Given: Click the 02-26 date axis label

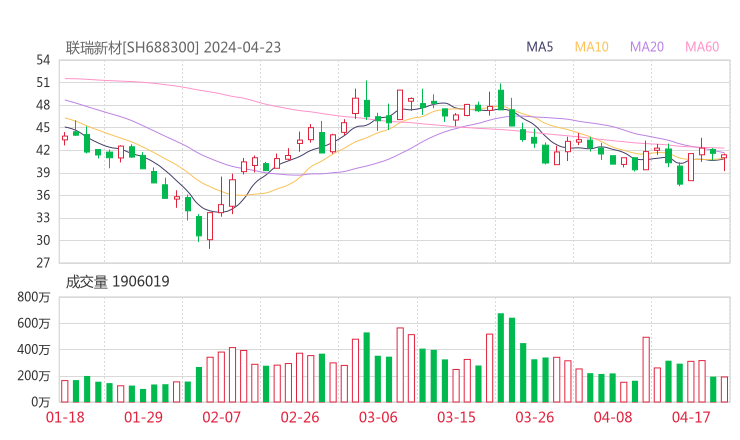Looking at the screenshot, I should tap(300, 417).
